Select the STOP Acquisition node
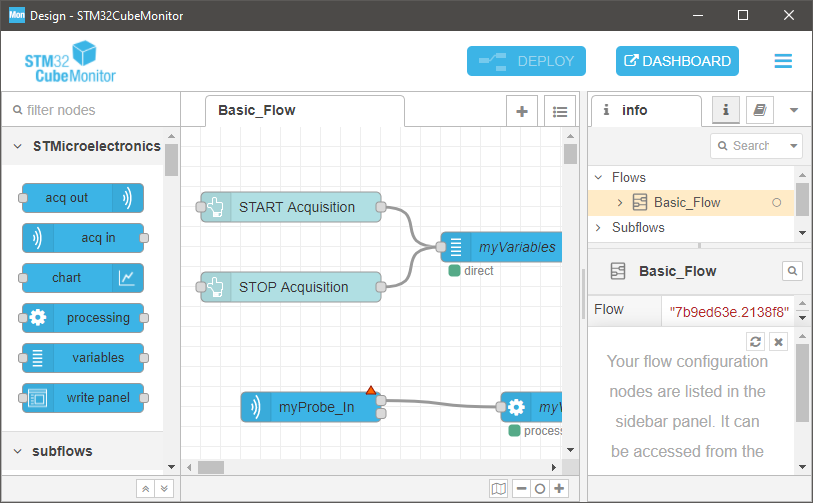This screenshot has height=503, width=813. click(293, 287)
